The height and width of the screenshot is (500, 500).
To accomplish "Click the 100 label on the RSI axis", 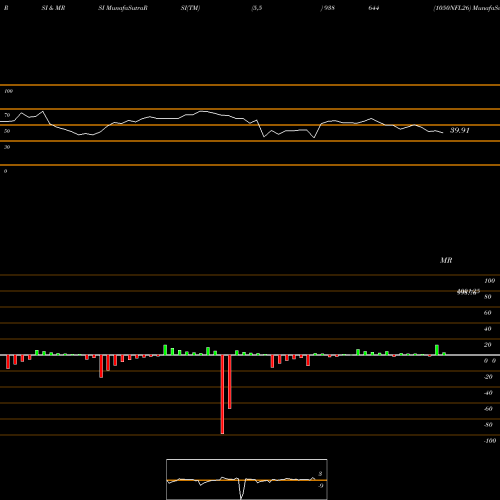I will (x=8, y=91).
